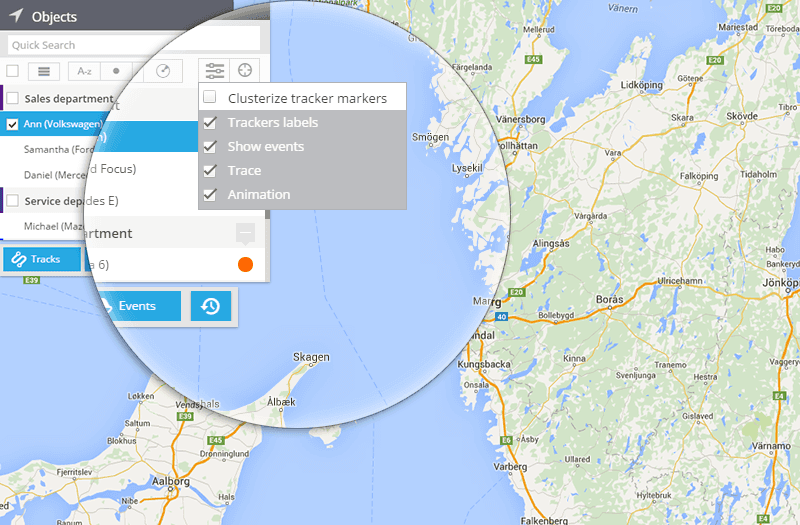Click the Skagen label on map
The width and height of the screenshot is (800, 525).
tap(311, 357)
